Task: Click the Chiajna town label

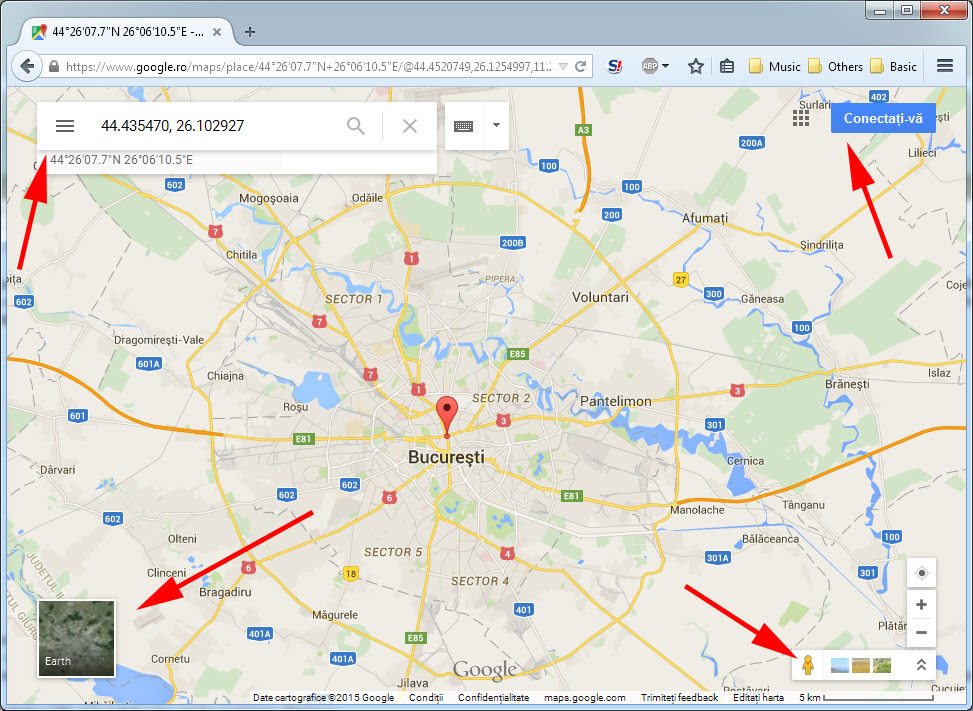Action: pyautogui.click(x=225, y=376)
